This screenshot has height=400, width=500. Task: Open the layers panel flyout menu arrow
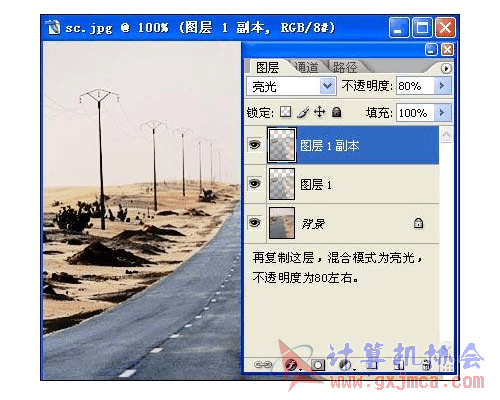(x=446, y=68)
